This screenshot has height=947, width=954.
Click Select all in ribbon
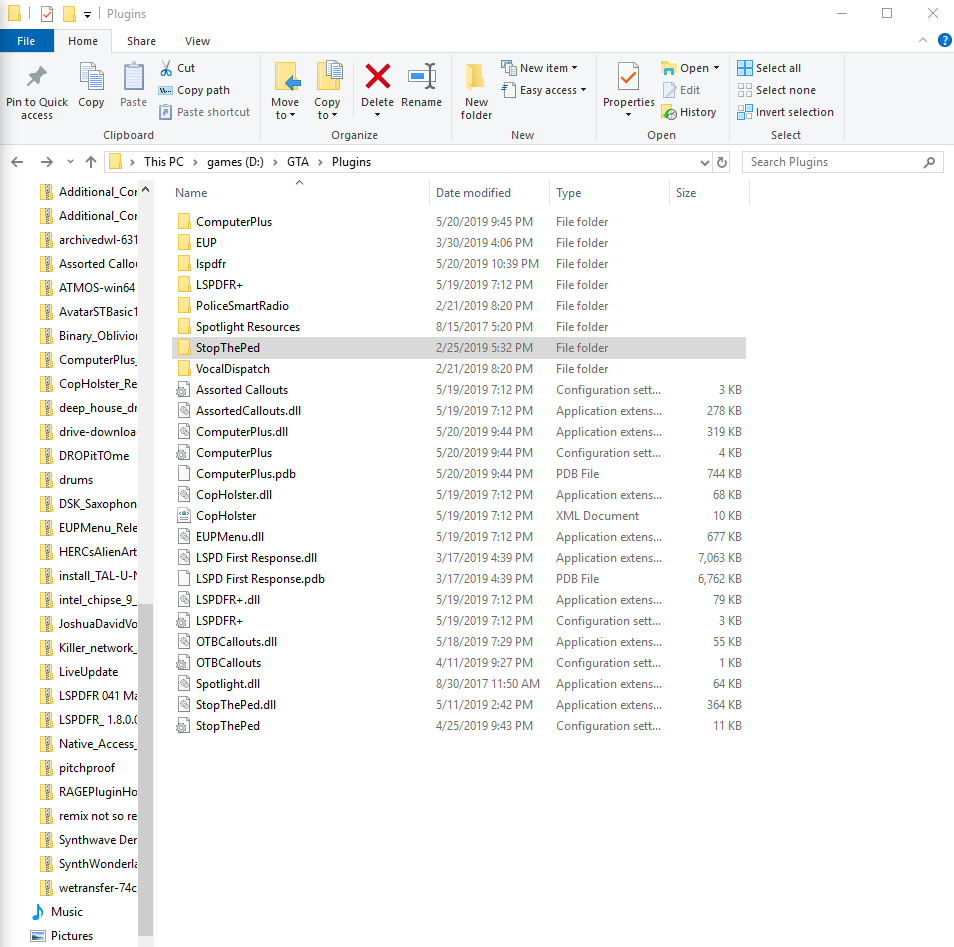pos(769,68)
